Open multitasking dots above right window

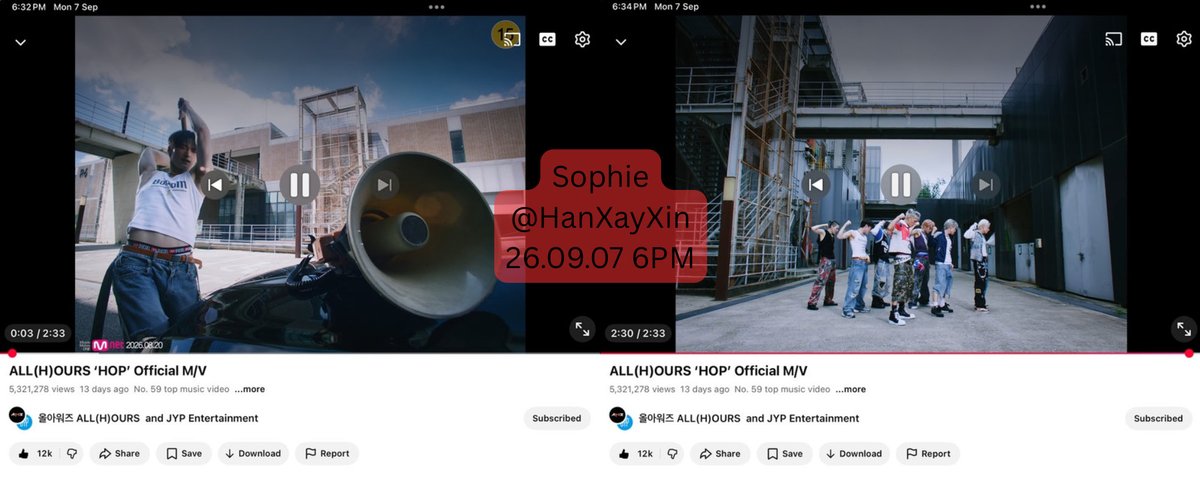pyautogui.click(x=1036, y=6)
